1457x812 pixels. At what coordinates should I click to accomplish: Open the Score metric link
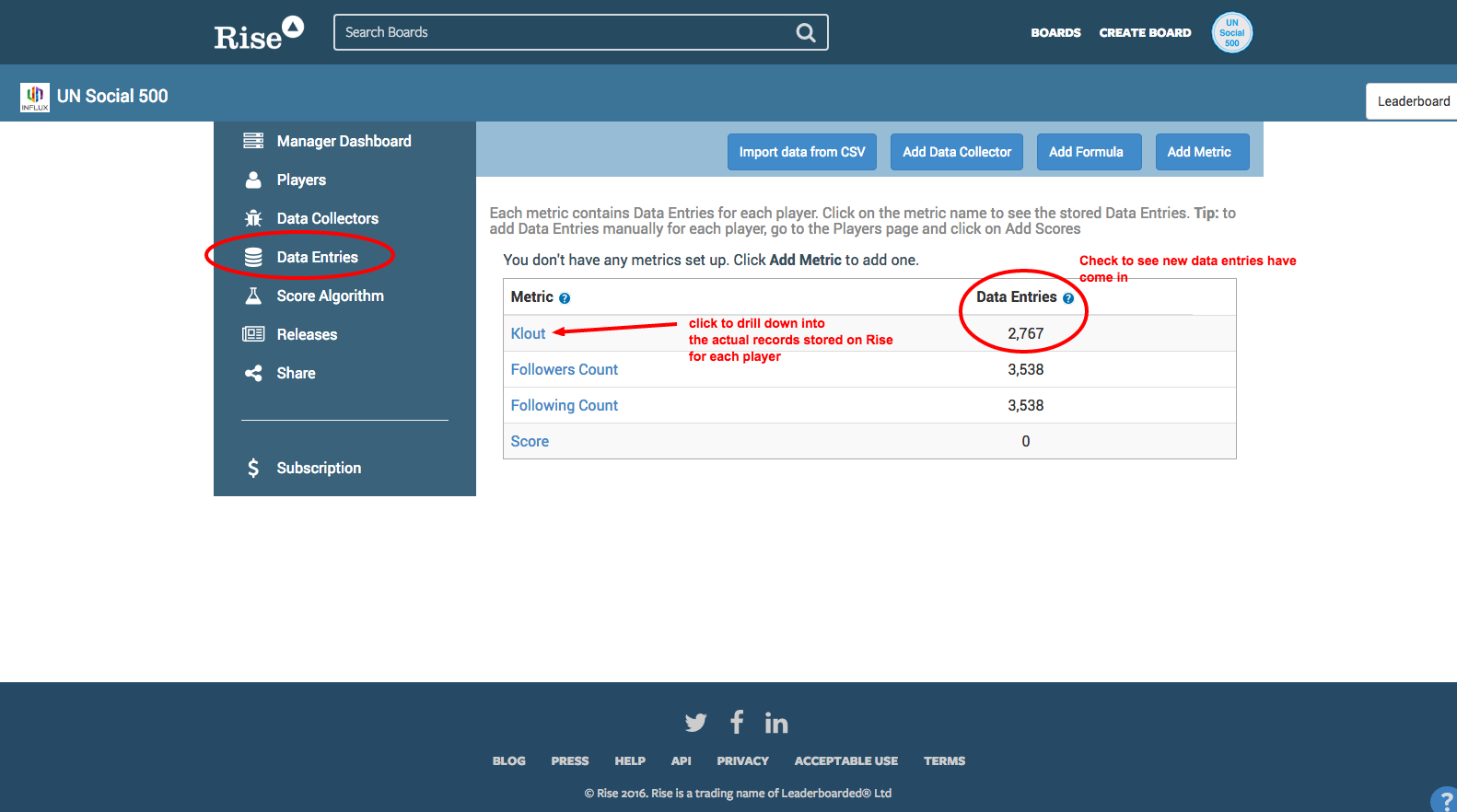[x=530, y=441]
